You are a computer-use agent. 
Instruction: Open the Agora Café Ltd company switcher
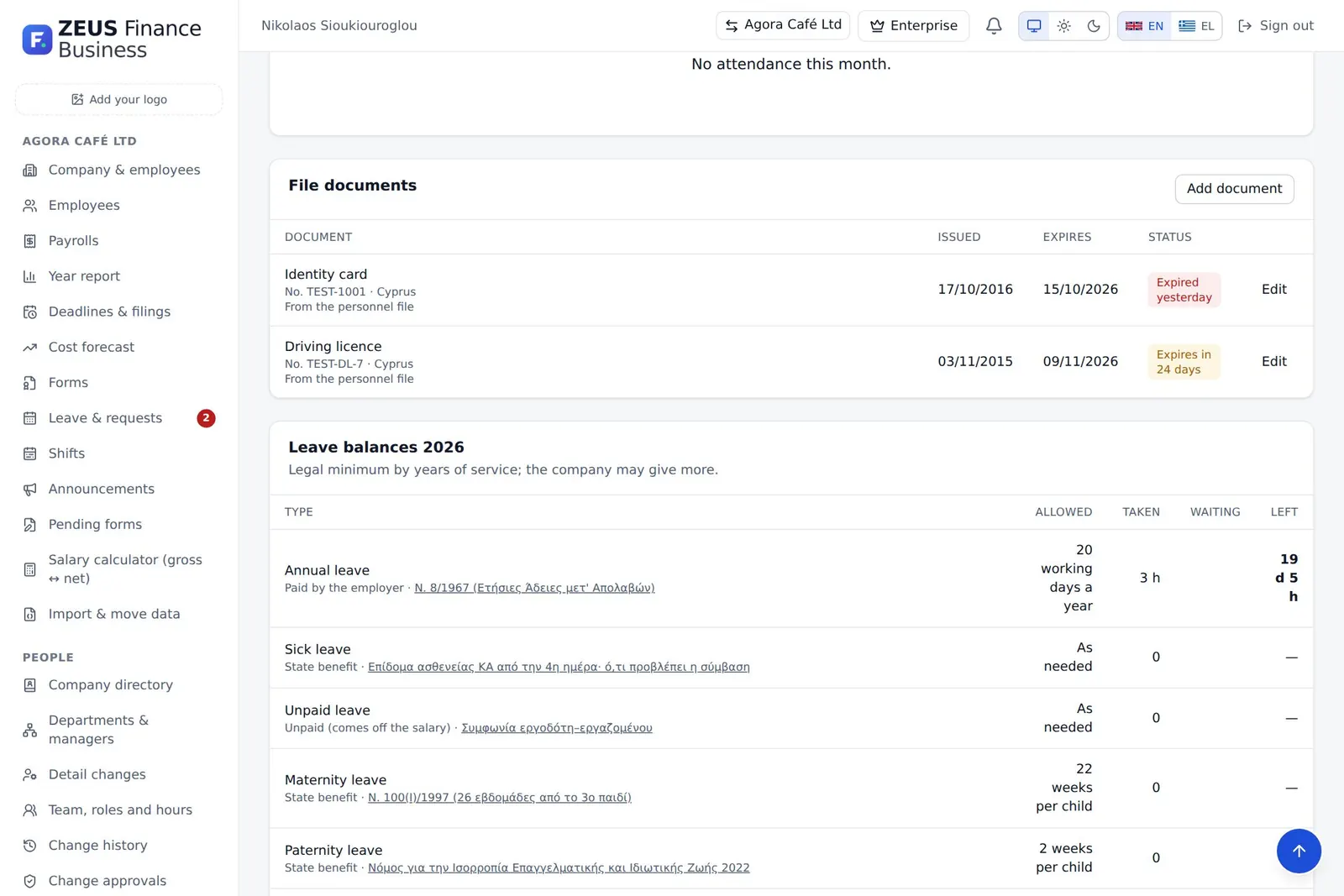(x=783, y=25)
